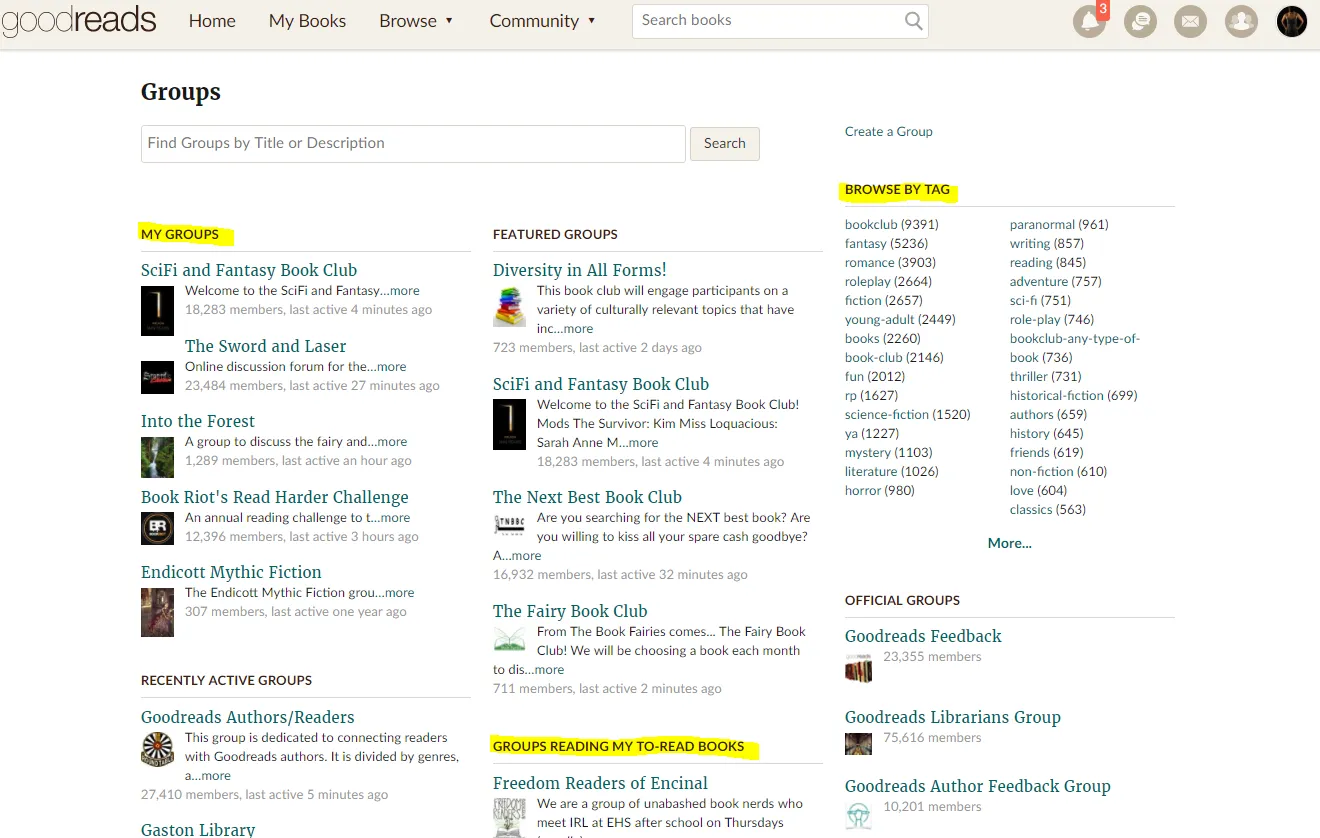The height and width of the screenshot is (838, 1320).
Task: Click Goodreads Librarians Group thumbnail
Action: (858, 743)
